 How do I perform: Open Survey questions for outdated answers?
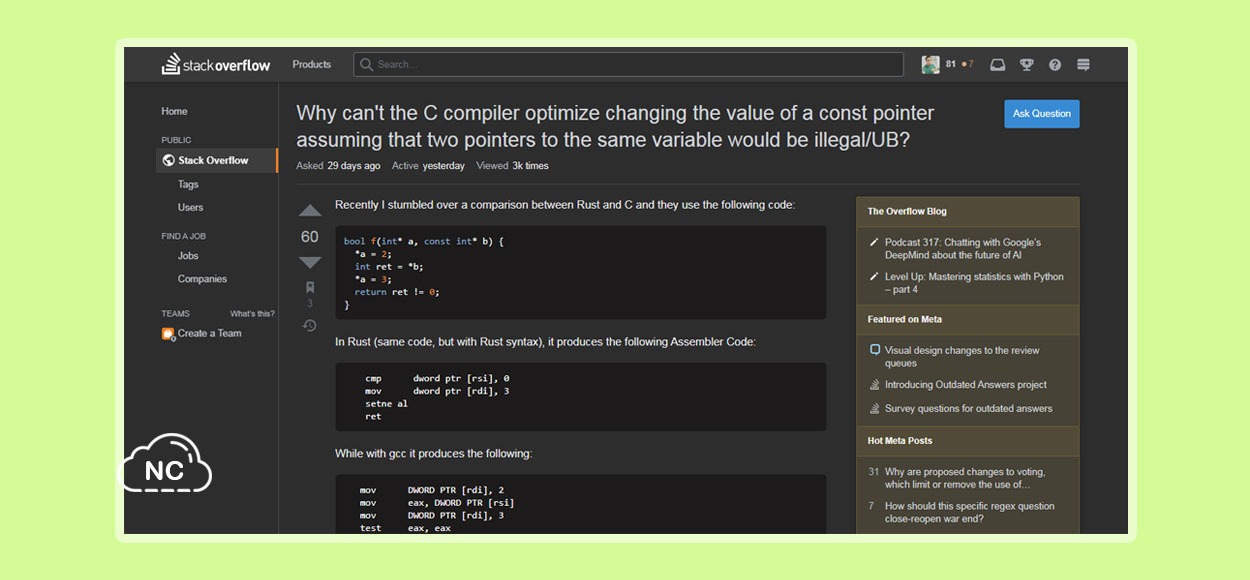(x=969, y=408)
